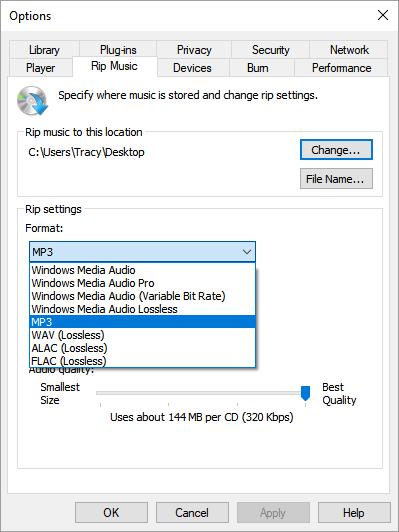This screenshot has width=399, height=532.
Task: Open the Network tab
Action: point(349,50)
